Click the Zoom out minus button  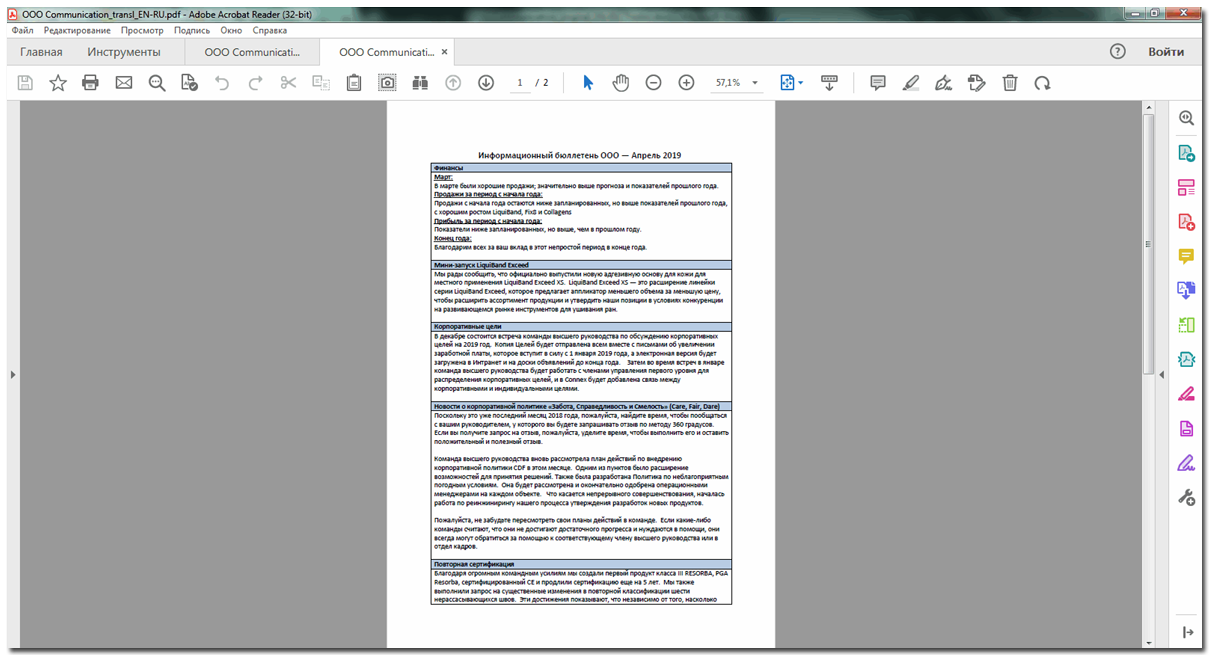[x=653, y=83]
